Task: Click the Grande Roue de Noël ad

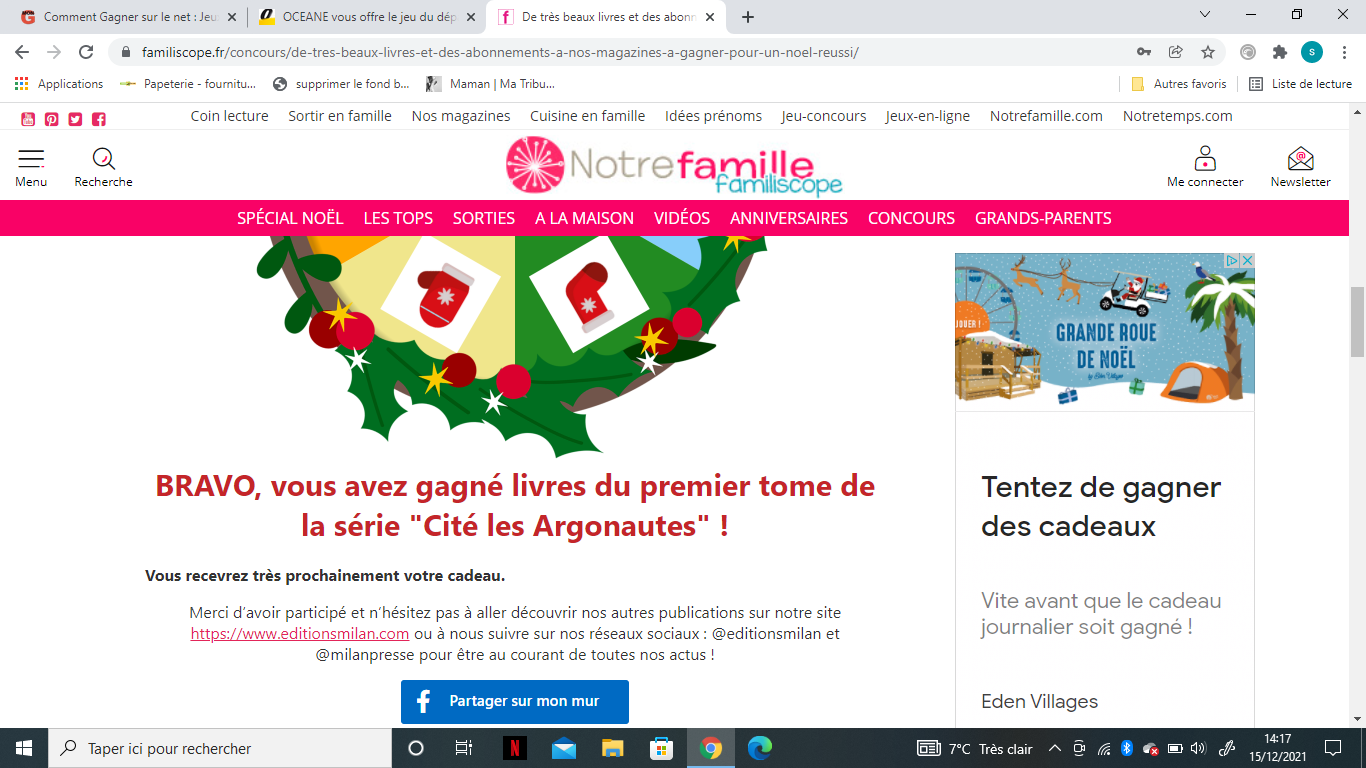Action: (x=1105, y=332)
